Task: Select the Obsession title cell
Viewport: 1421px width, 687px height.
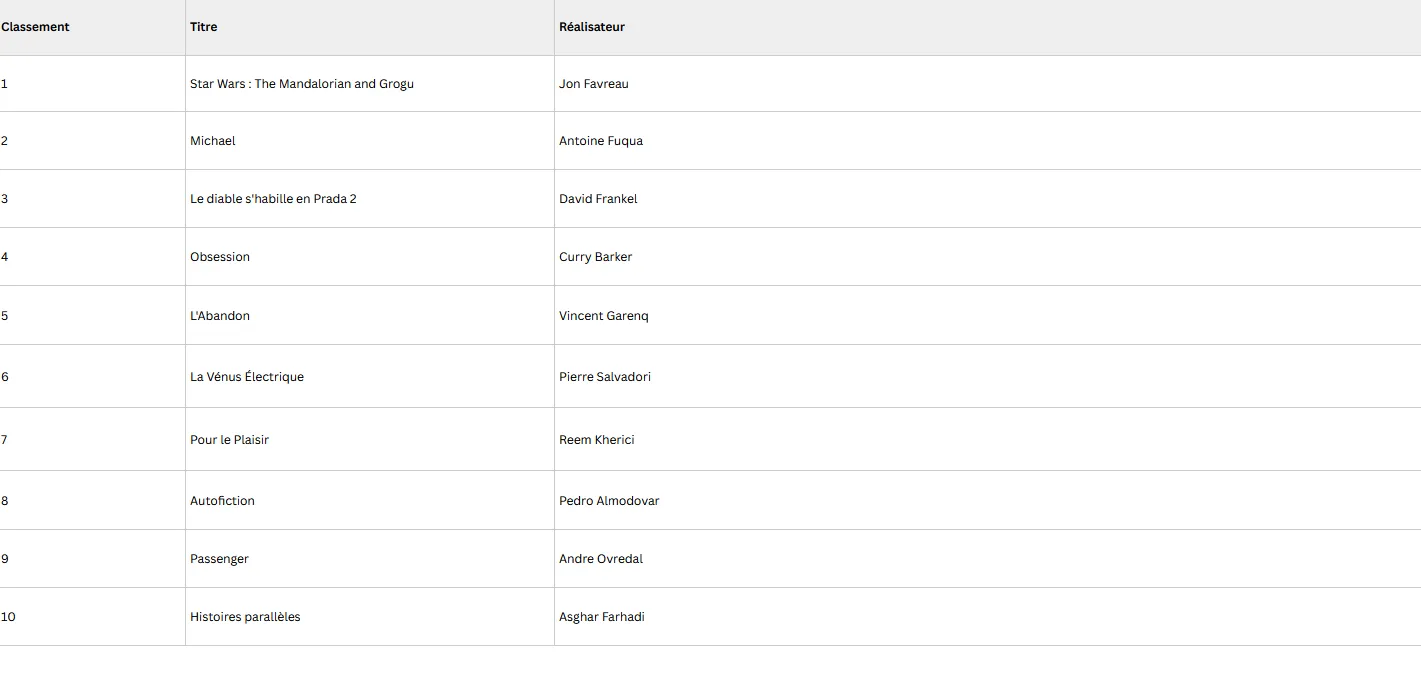Action: coord(370,257)
